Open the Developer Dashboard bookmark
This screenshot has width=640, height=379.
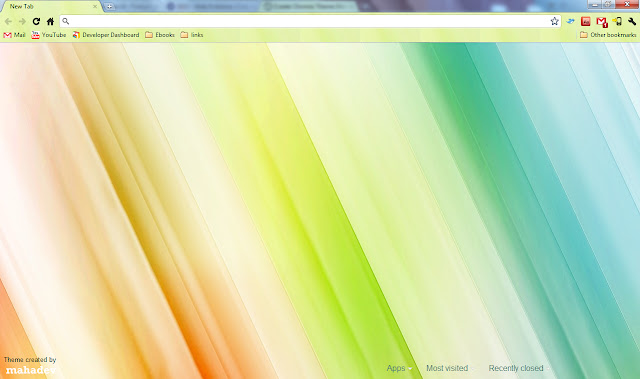106,35
